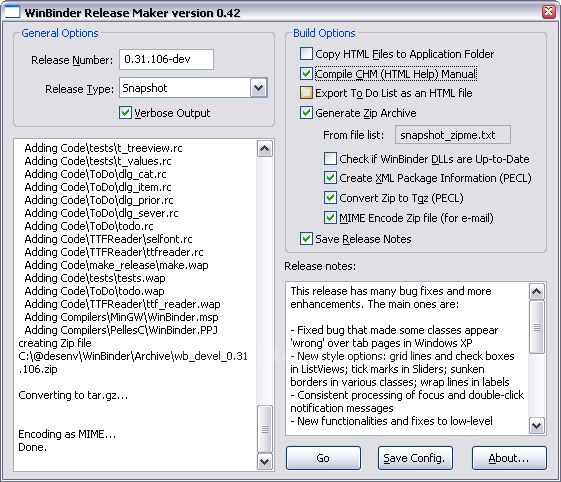This screenshot has width=561, height=482.
Task: Click the 'Release Type:' label
Action: (x=79, y=89)
